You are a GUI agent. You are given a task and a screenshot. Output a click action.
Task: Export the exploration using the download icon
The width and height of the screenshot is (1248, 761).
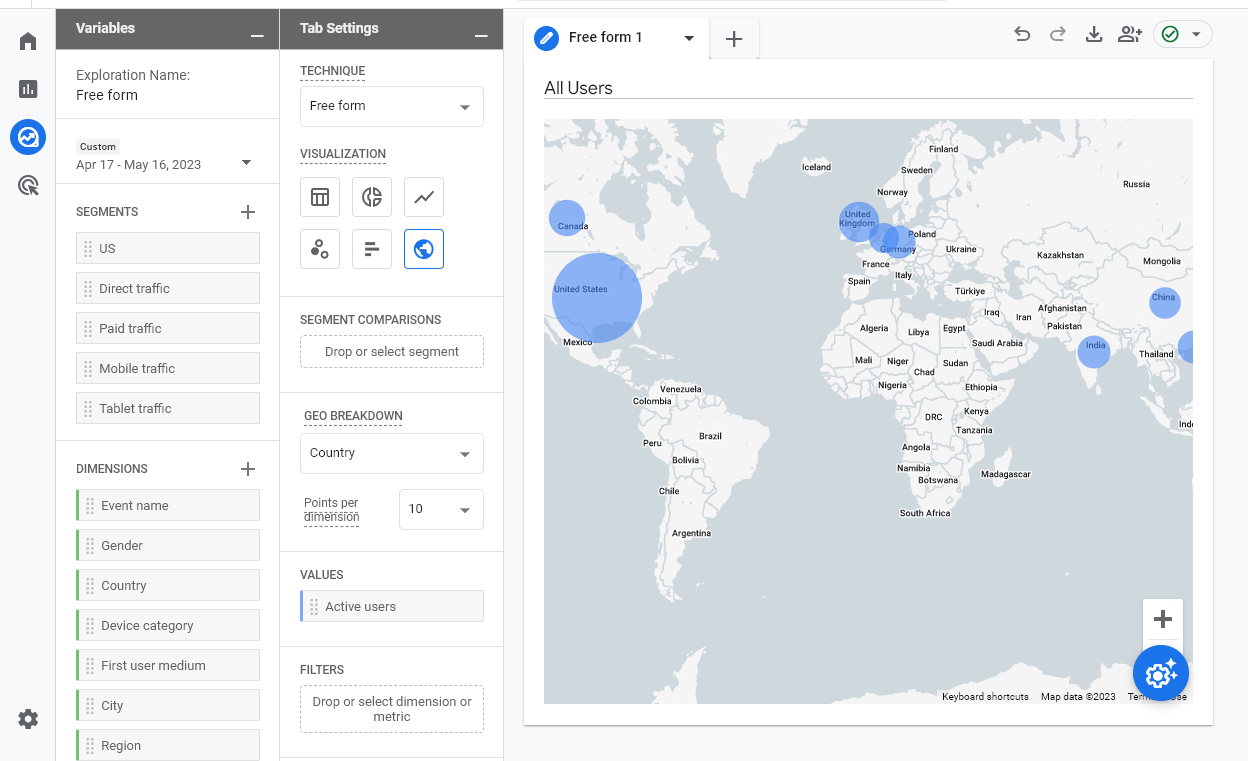(x=1093, y=33)
